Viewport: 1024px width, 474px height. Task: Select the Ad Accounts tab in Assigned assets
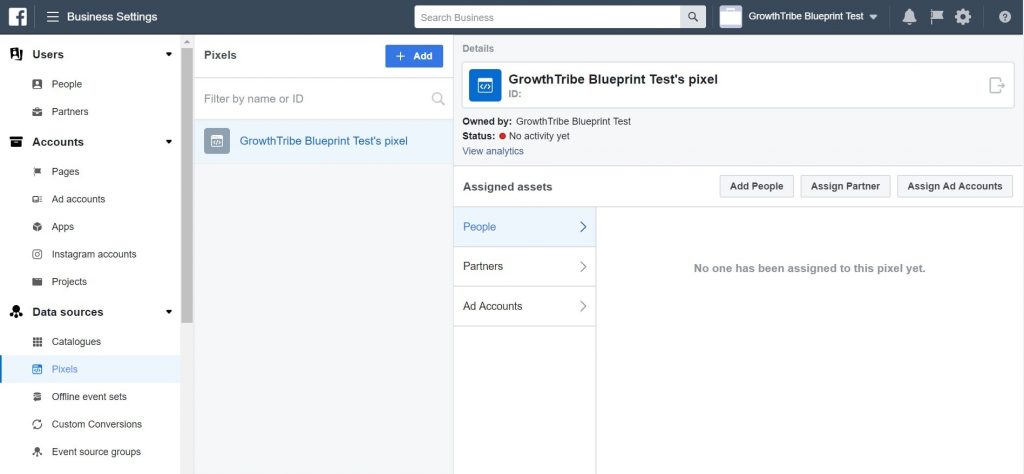(x=524, y=306)
